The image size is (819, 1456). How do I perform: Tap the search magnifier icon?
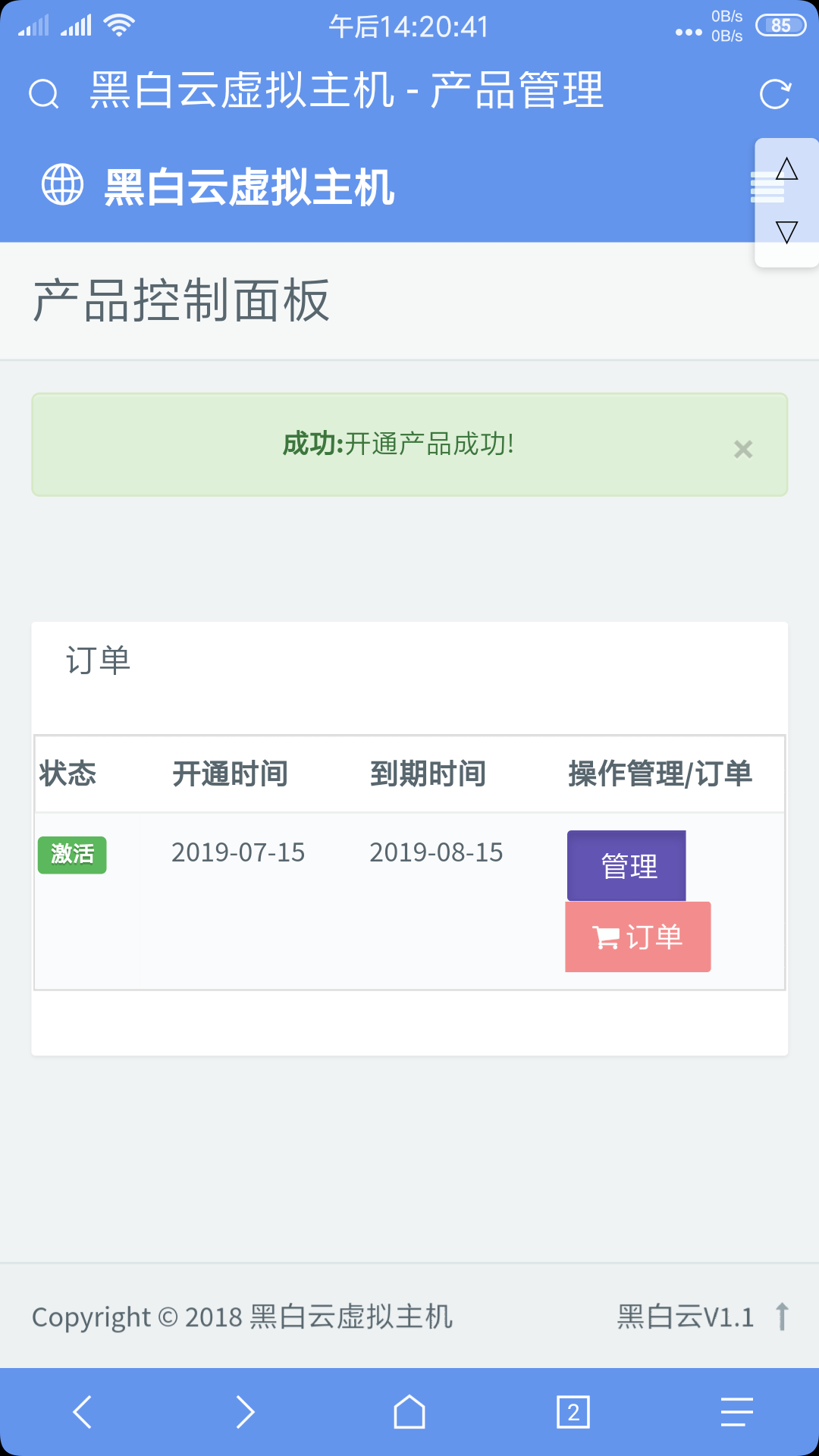coord(44,94)
